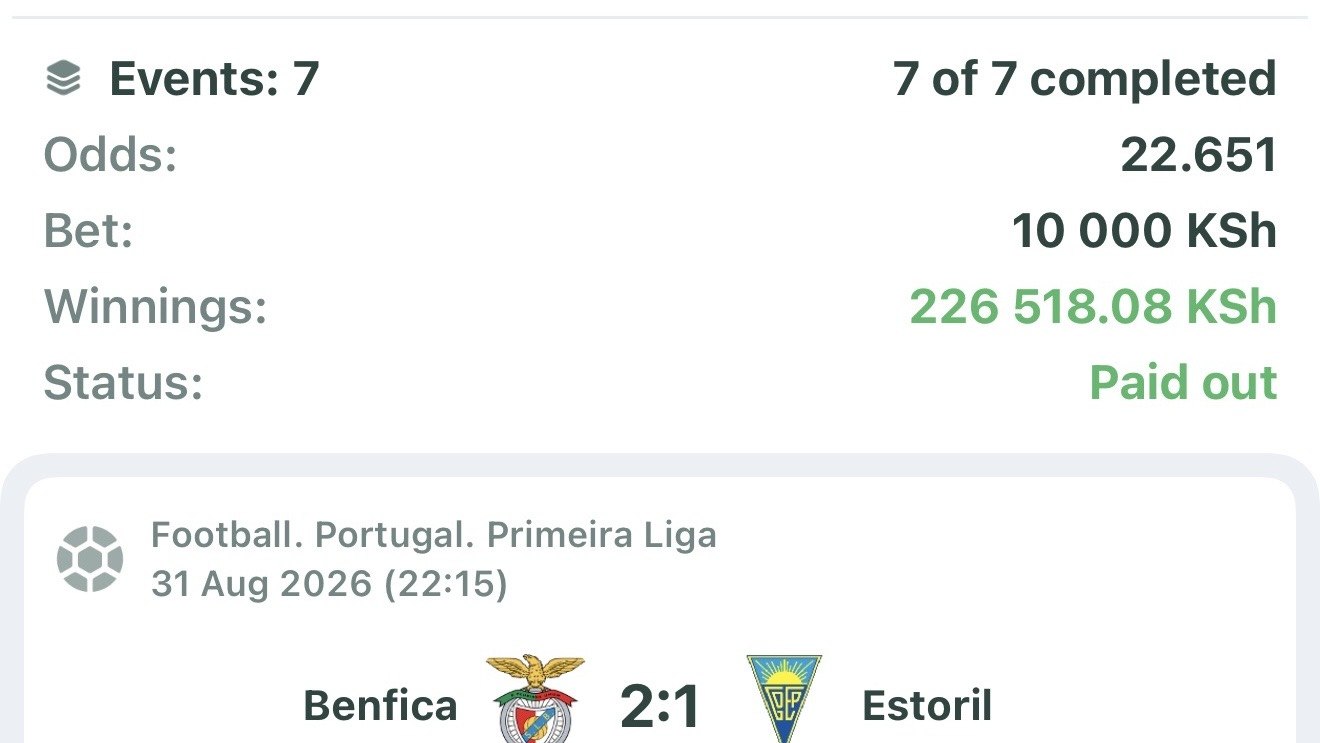Open the Benfica vs Estoril event card
This screenshot has width=1320, height=743.
point(660,611)
